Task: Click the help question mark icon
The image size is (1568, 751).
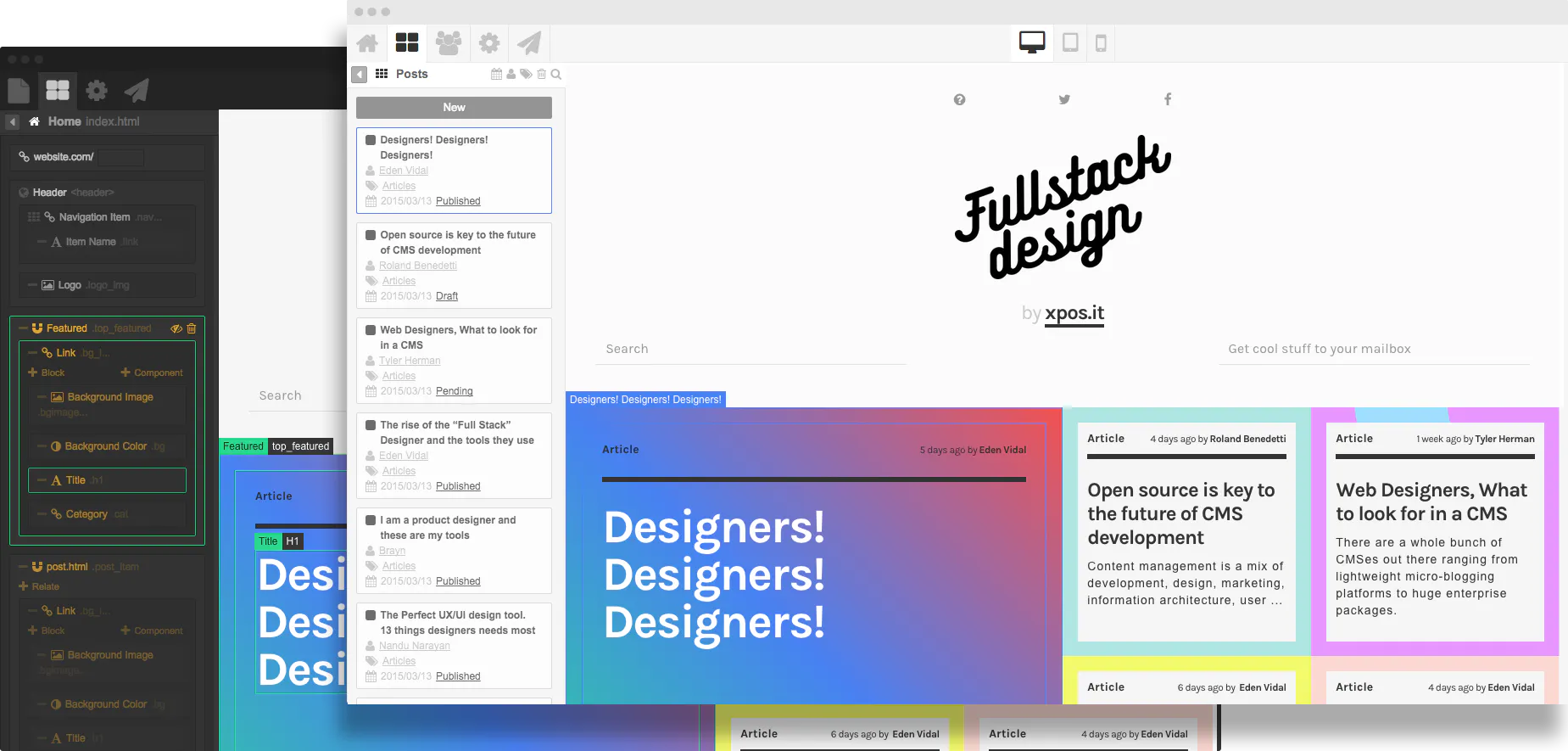Action: [x=959, y=99]
